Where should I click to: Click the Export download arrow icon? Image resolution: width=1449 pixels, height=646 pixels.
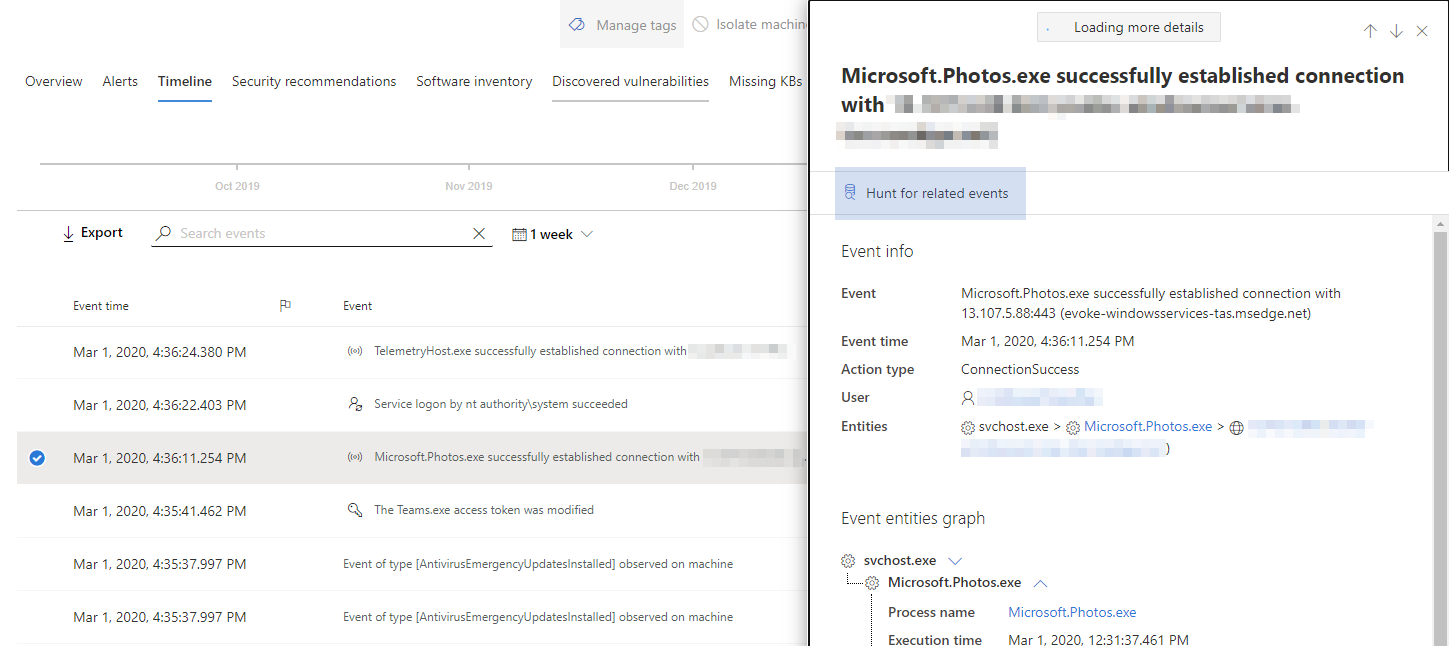[x=68, y=233]
